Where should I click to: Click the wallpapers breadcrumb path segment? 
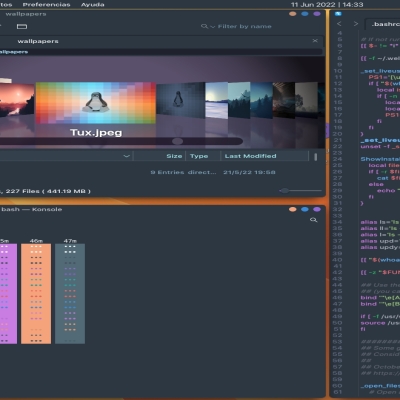click(x=14, y=52)
